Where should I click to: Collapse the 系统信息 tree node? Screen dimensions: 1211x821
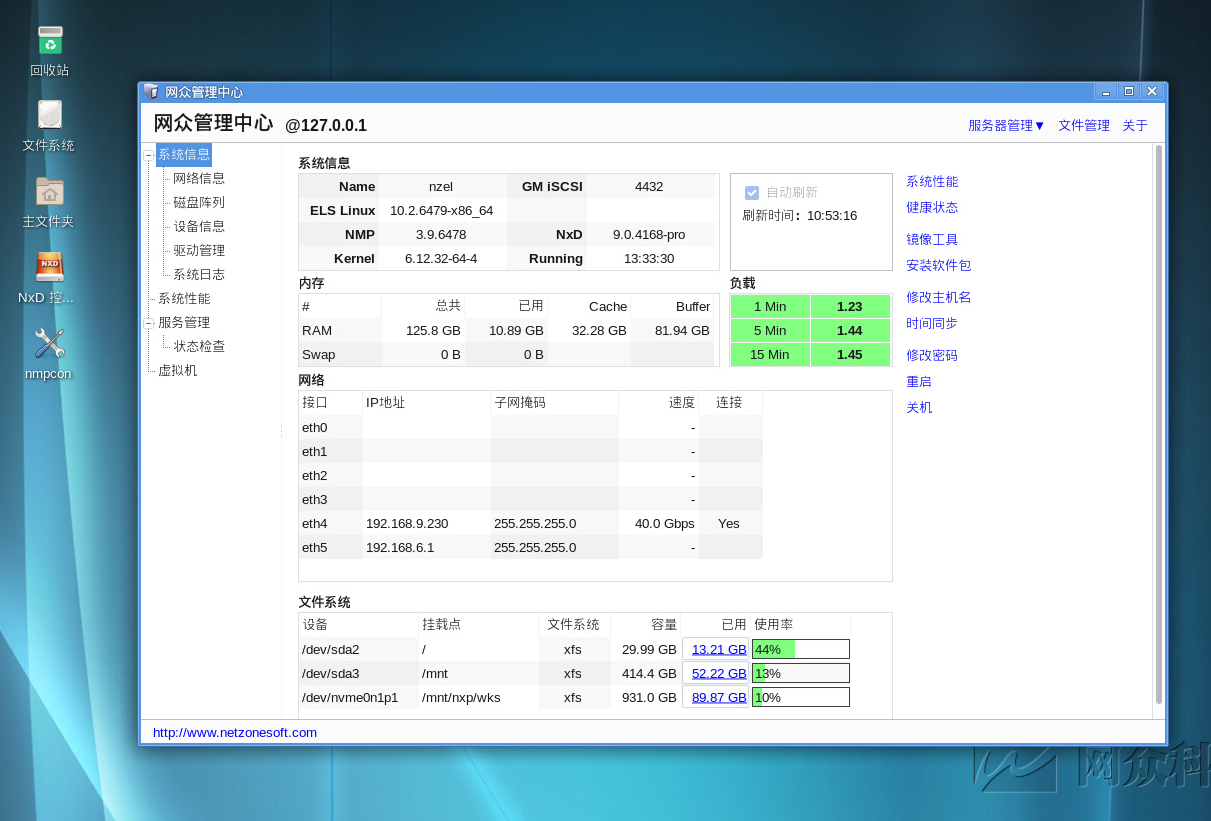(148, 155)
